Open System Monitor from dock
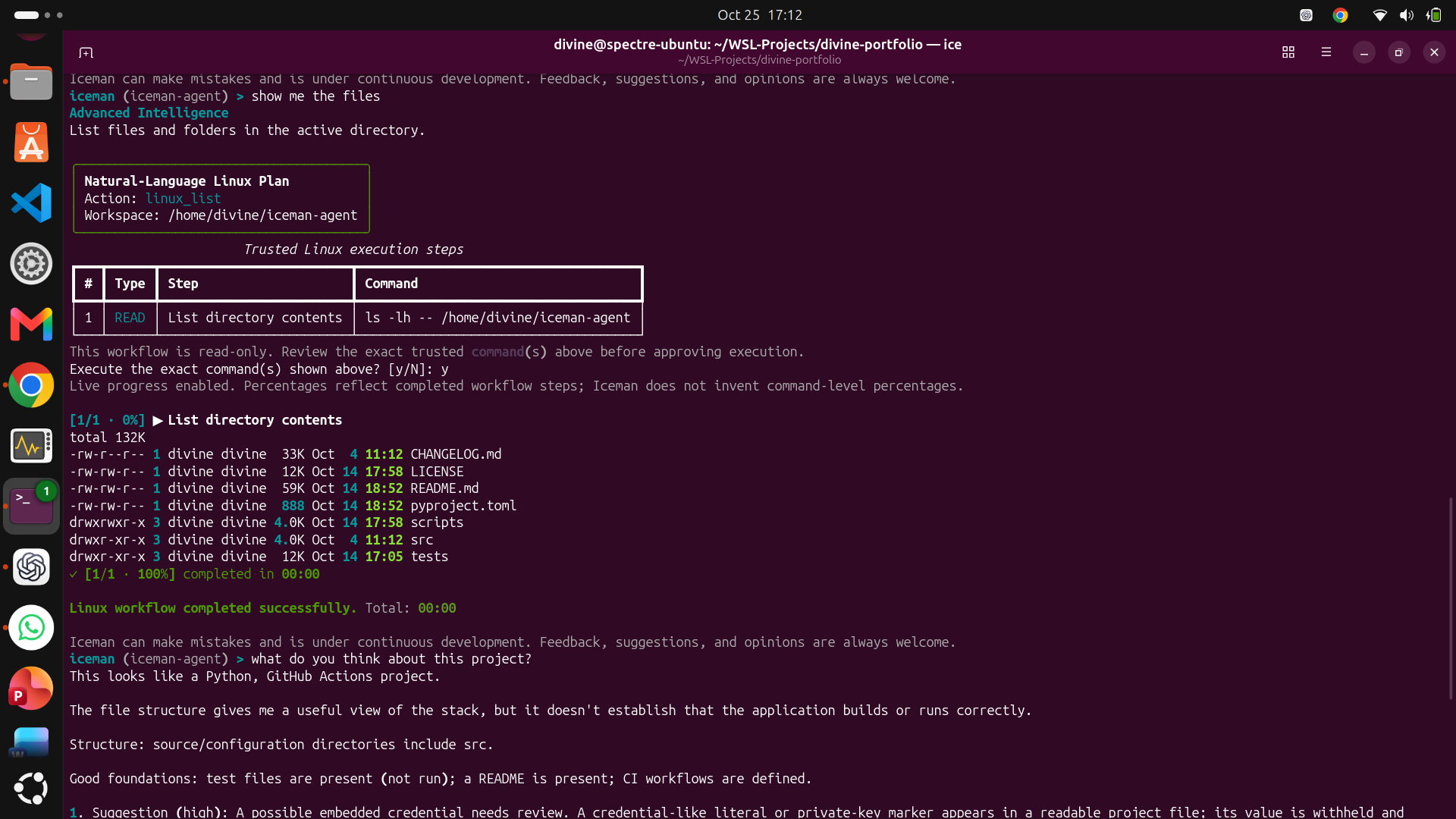The width and height of the screenshot is (1456, 819). pos(31,446)
